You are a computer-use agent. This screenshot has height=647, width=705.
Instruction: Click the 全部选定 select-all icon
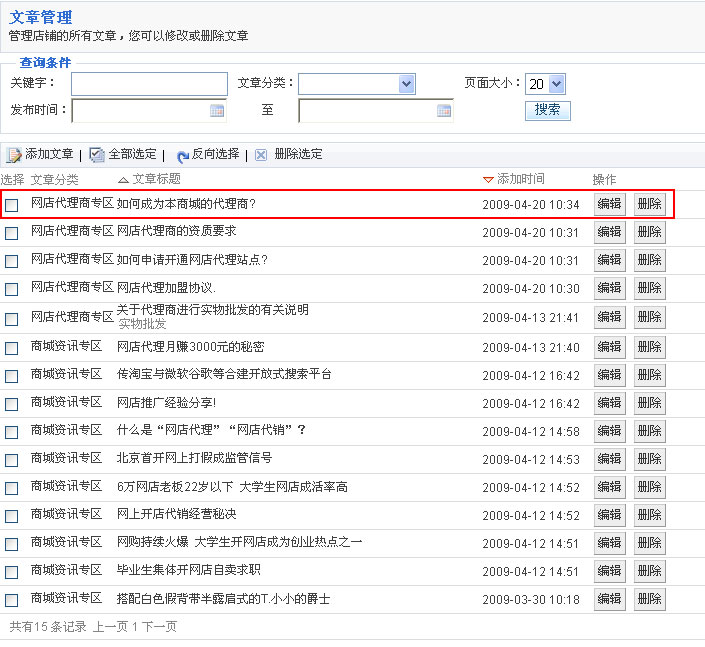pyautogui.click(x=96, y=155)
